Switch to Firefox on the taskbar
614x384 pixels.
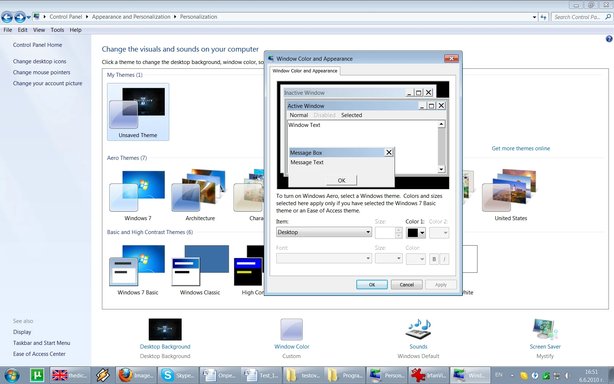pyautogui.click(x=136, y=375)
